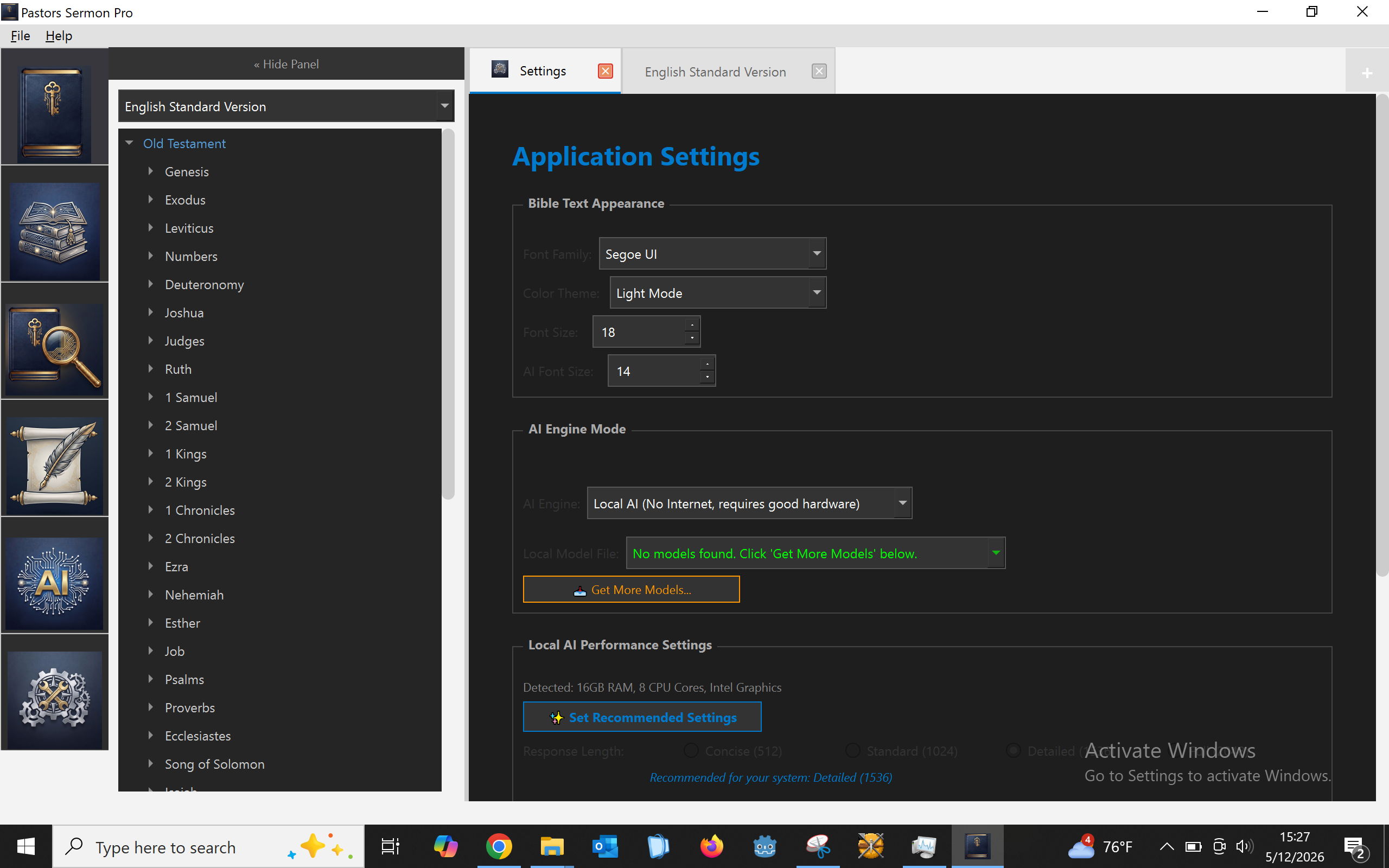Open the Font Family dropdown
Viewport: 1389px width, 868px height.
[x=712, y=254]
